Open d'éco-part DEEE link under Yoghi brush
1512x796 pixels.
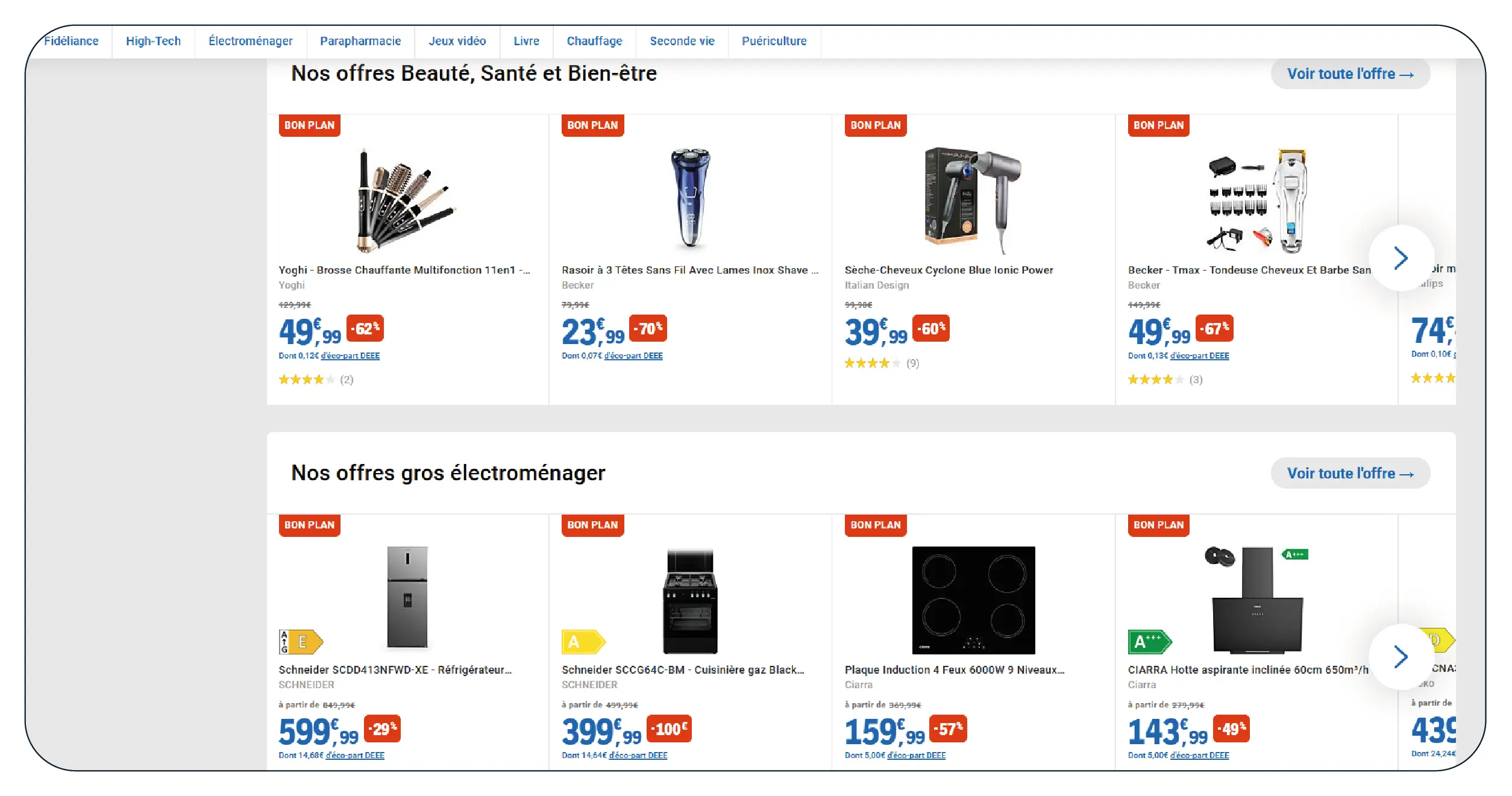[x=350, y=356]
